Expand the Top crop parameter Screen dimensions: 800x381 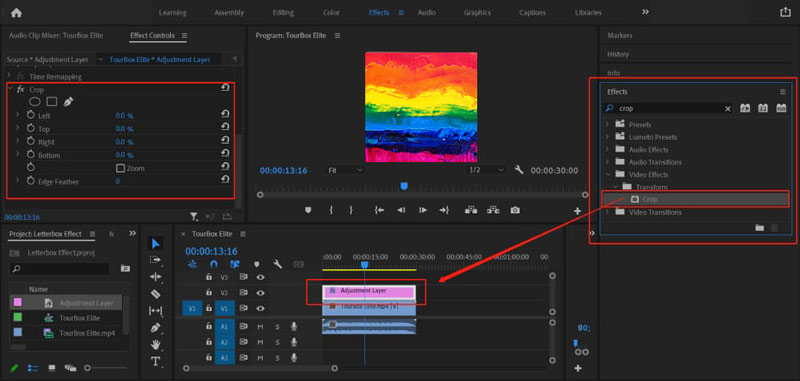(18, 129)
